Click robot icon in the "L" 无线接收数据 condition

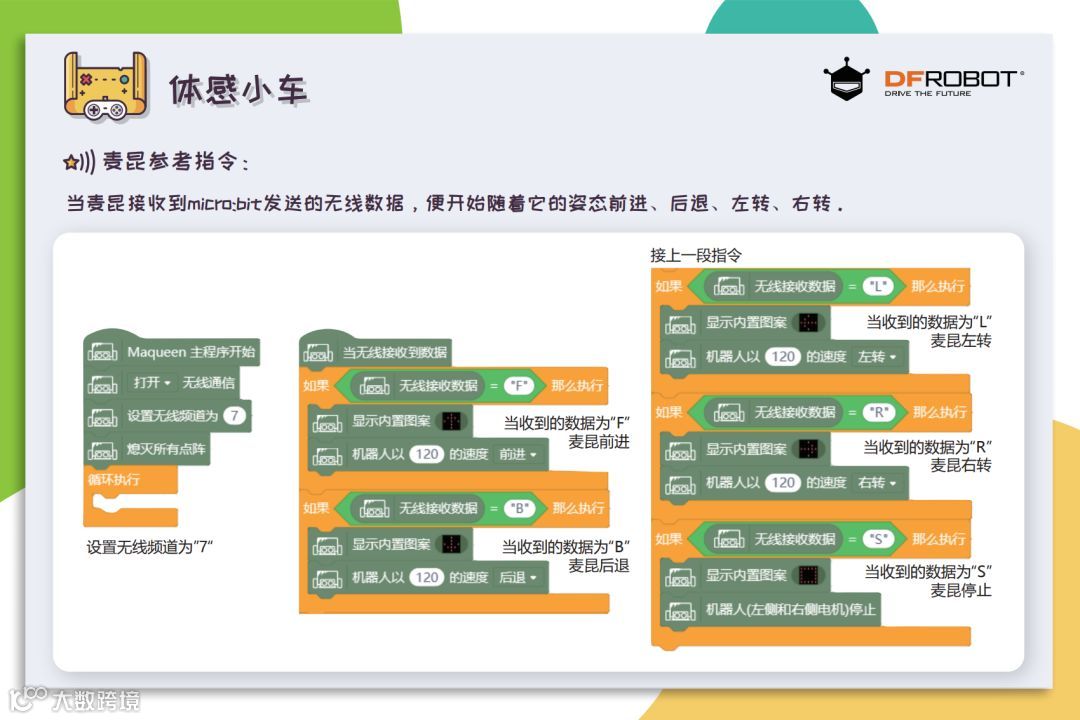coord(729,287)
